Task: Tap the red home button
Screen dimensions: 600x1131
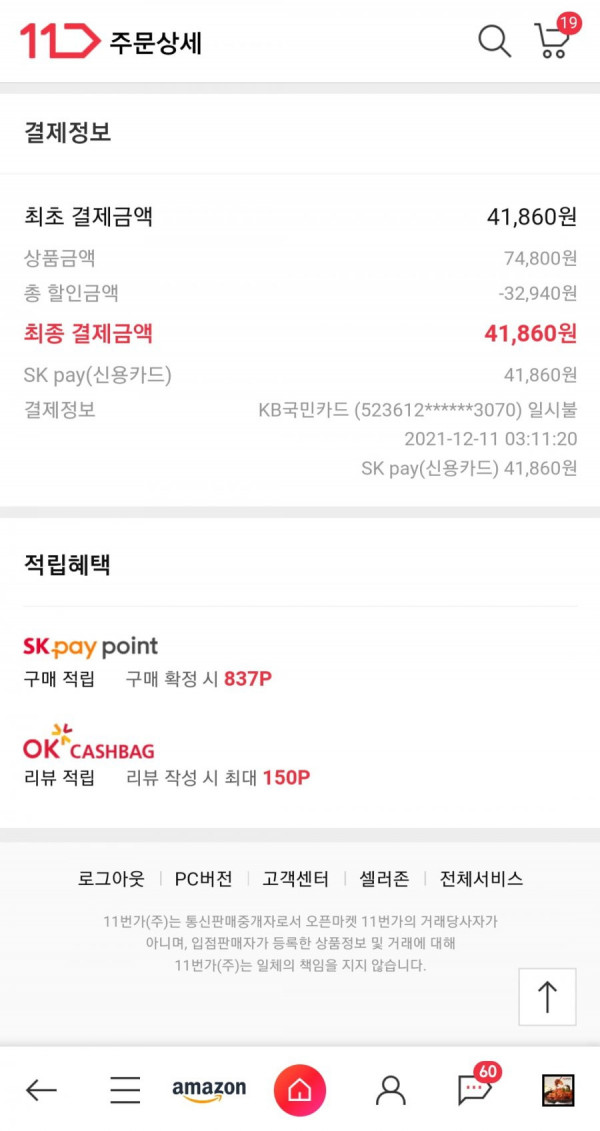Action: (x=299, y=1090)
